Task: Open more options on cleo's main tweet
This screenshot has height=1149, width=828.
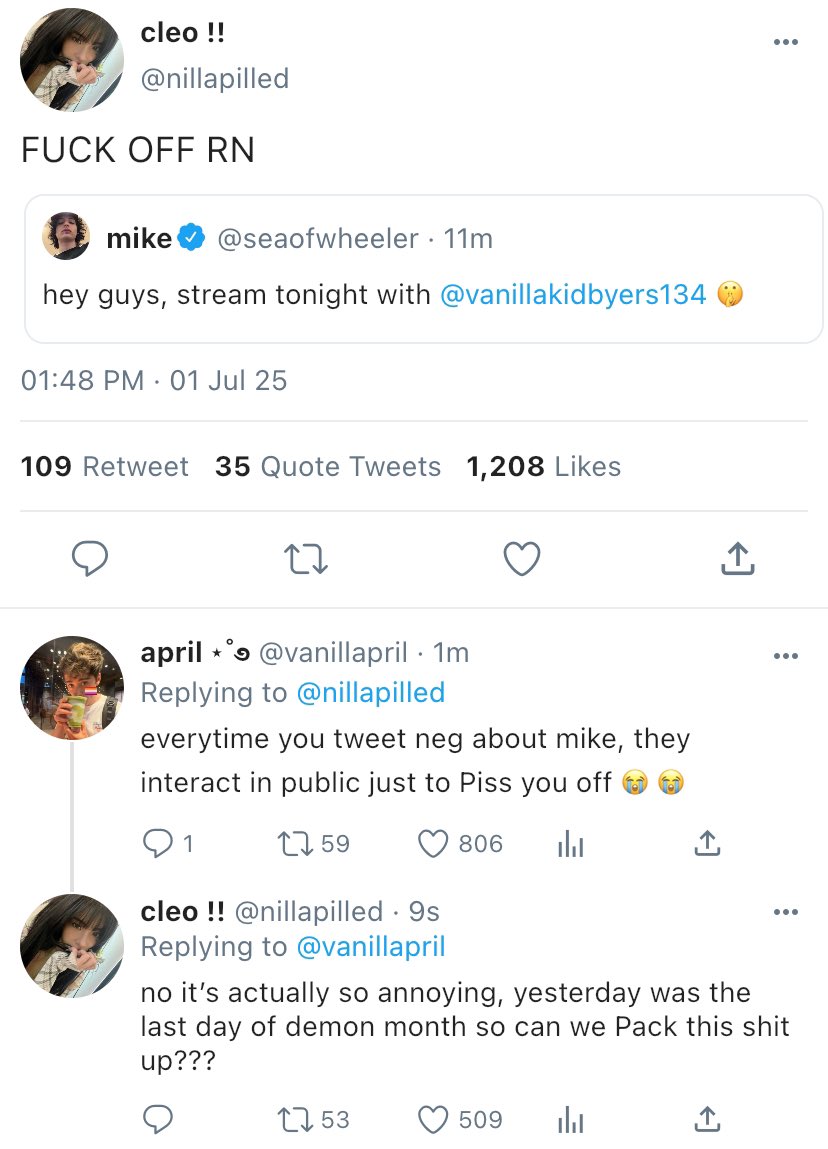Action: (x=786, y=42)
